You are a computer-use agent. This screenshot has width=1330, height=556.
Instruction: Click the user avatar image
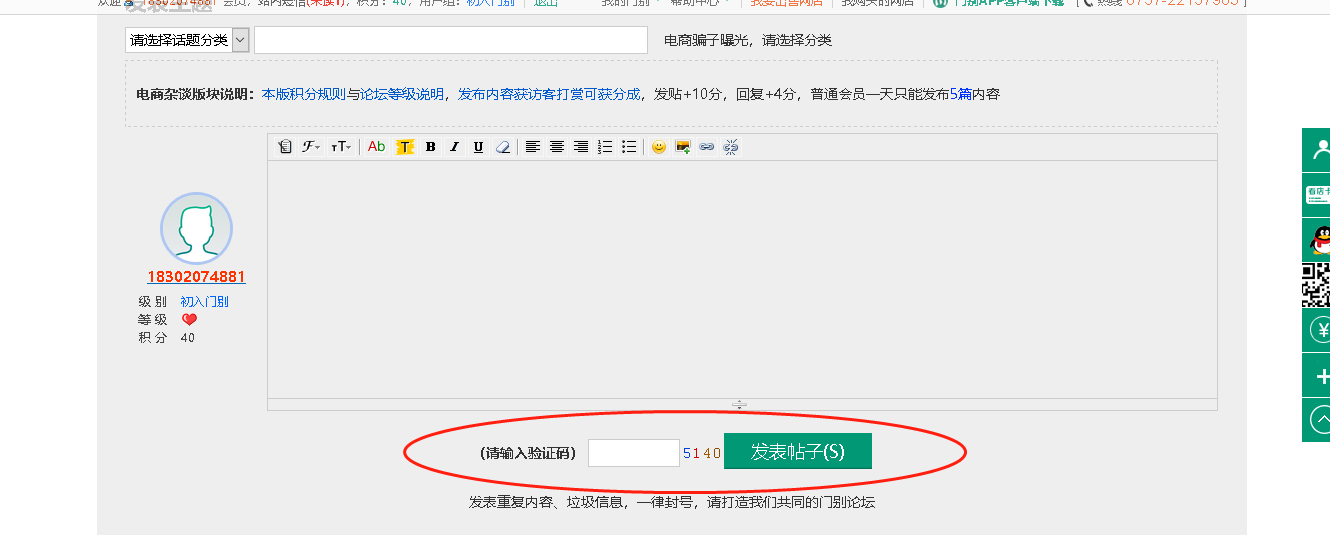196,229
